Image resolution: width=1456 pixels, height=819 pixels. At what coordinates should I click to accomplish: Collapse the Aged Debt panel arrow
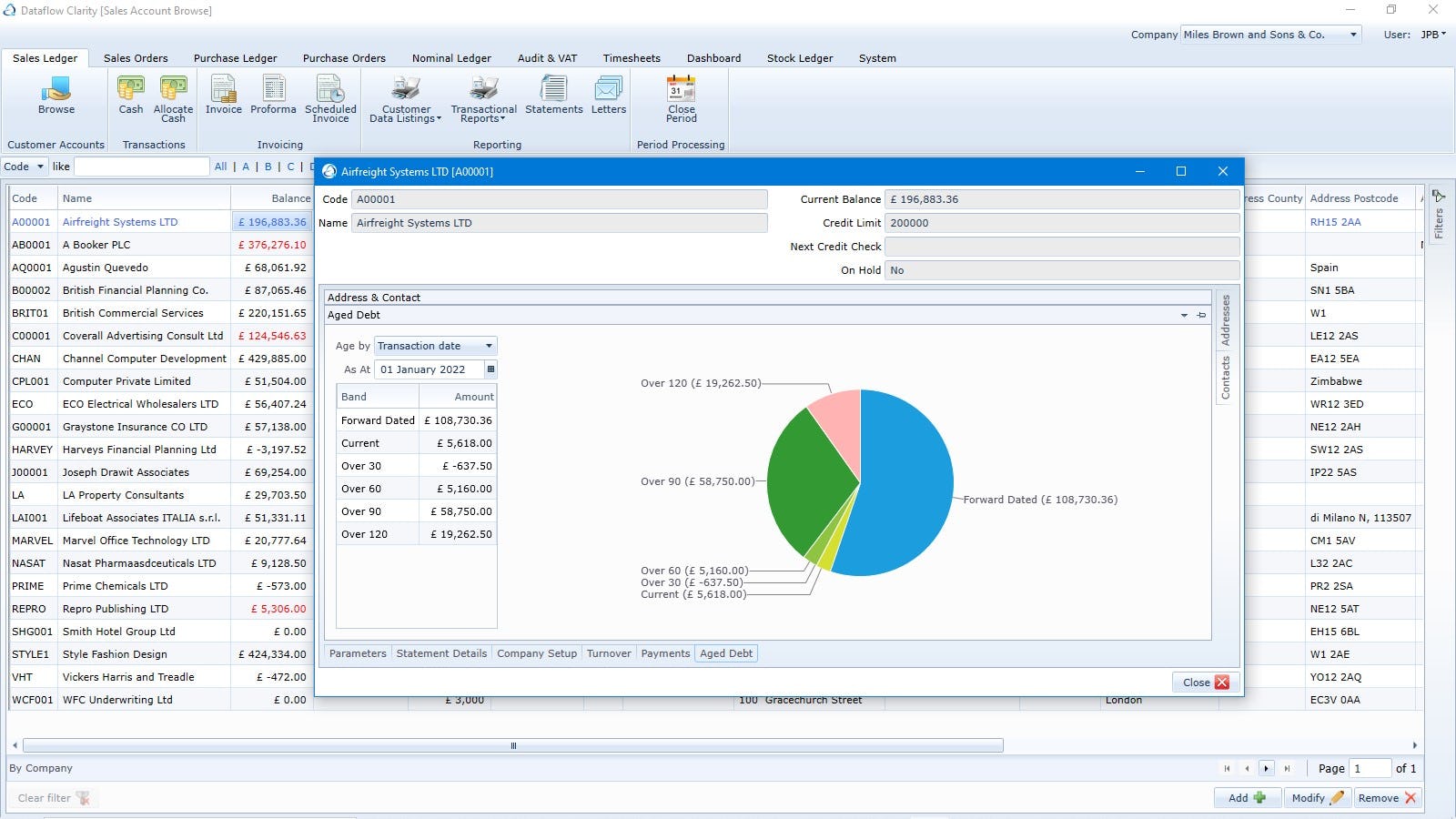coord(1184,315)
